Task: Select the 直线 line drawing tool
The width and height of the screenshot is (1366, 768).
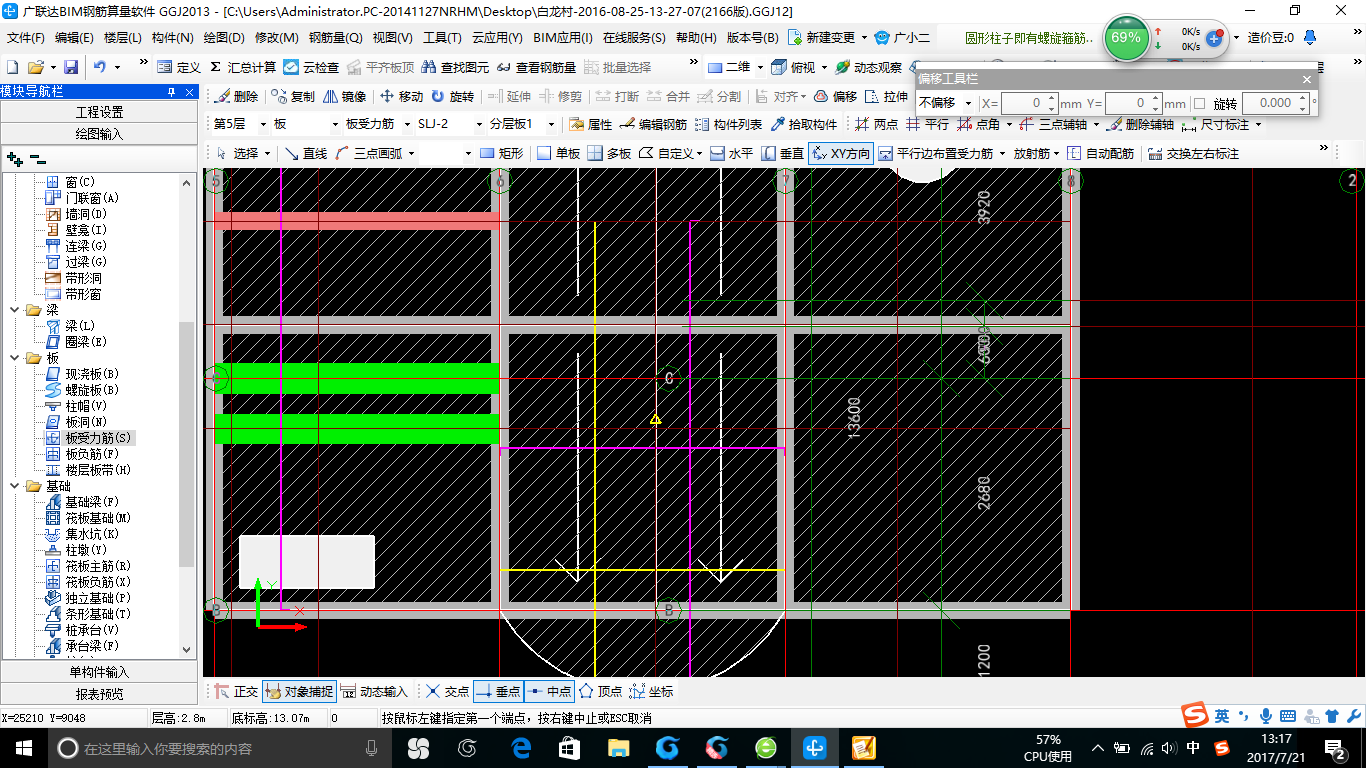Action: (305, 153)
